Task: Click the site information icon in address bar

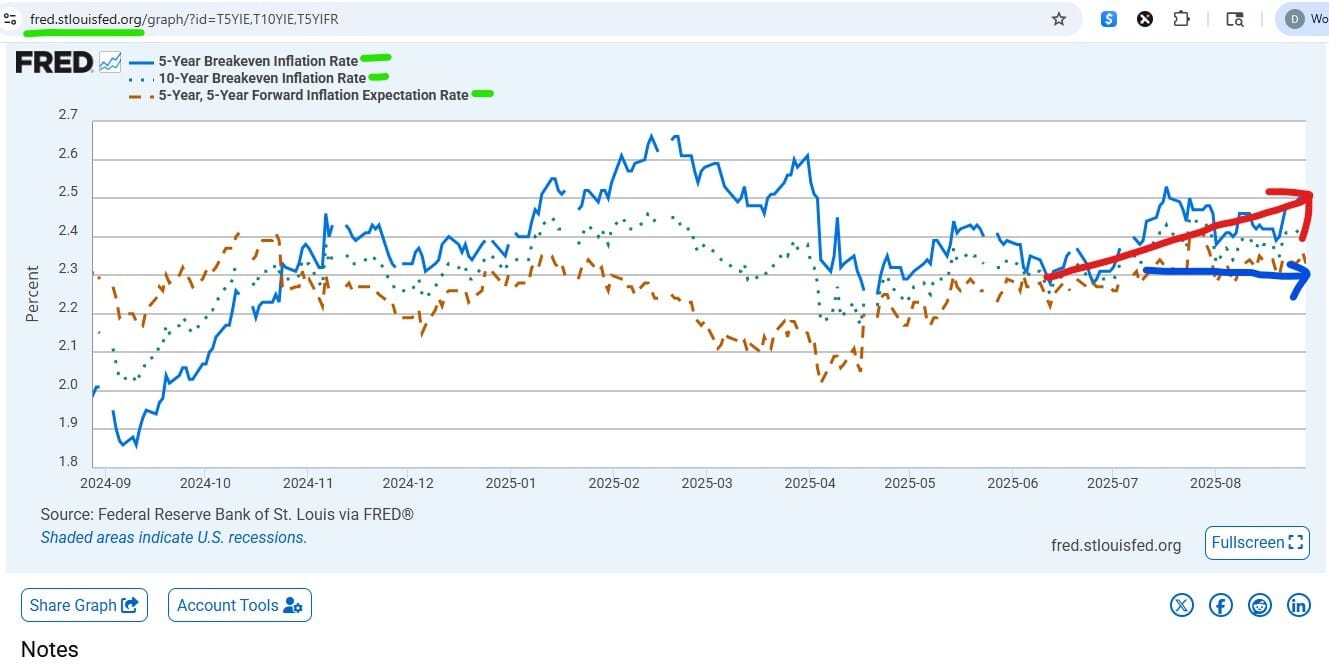Action: click(x=10, y=19)
